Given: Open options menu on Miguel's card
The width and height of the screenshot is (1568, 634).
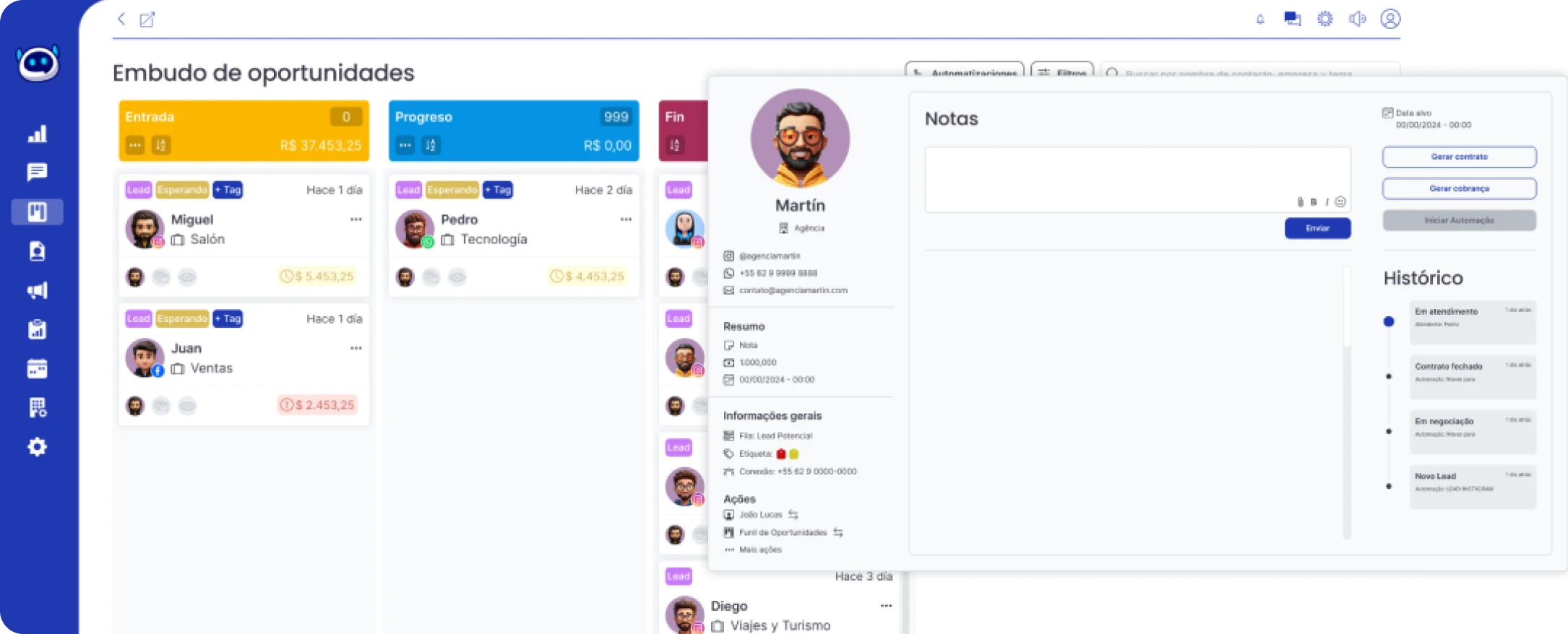Looking at the screenshot, I should (356, 220).
